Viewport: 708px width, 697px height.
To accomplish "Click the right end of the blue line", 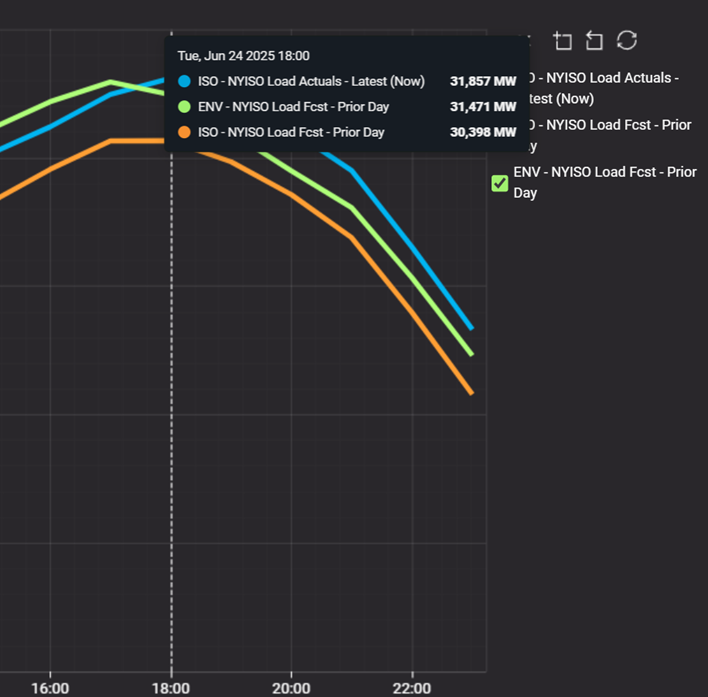I will click(471, 327).
